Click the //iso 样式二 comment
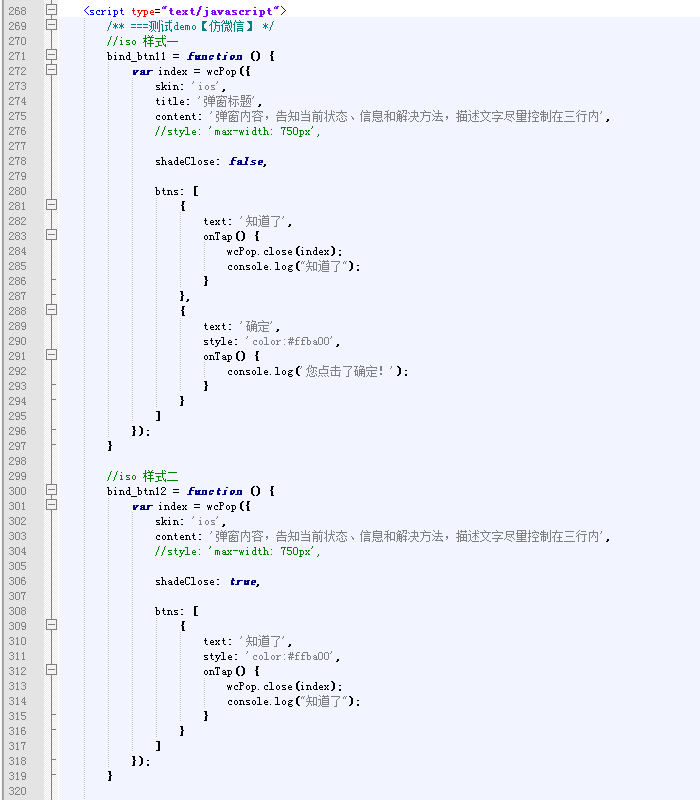700x800 pixels. coord(143,477)
